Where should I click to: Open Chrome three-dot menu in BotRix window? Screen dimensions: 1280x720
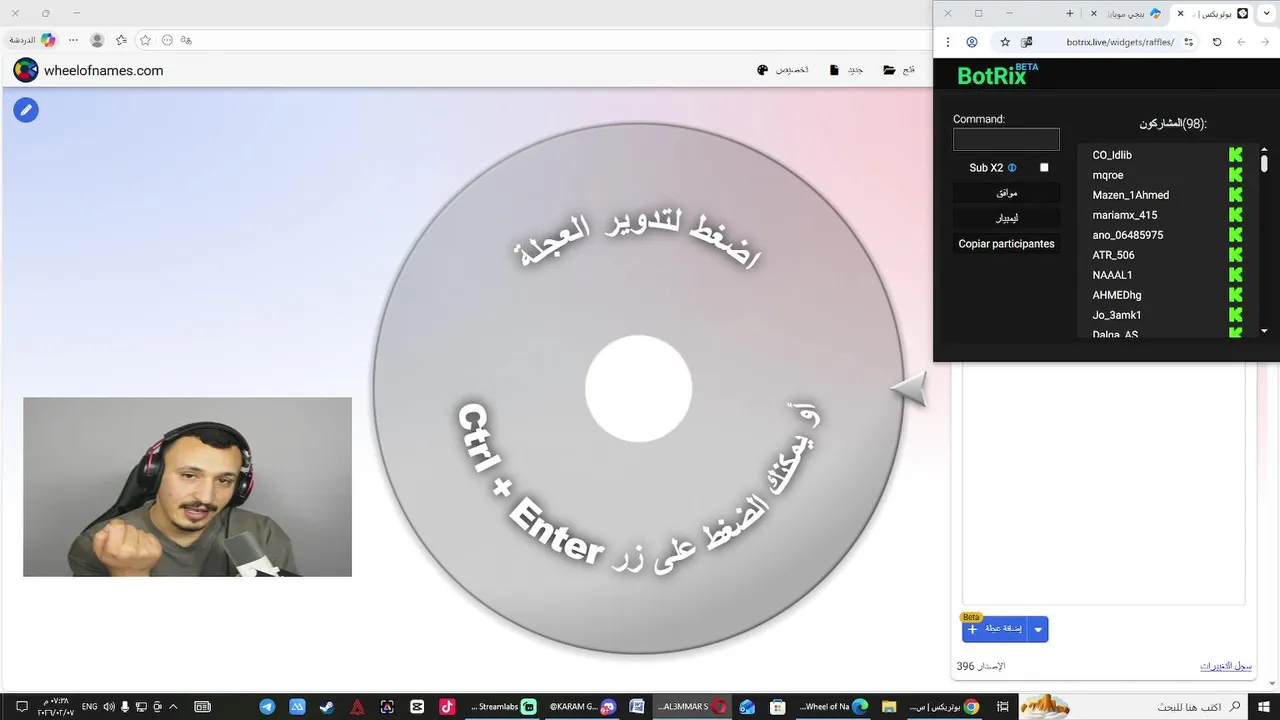click(948, 42)
